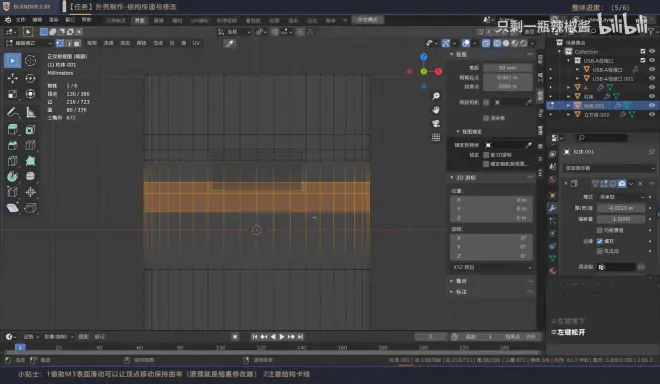Open the UV menu in viewport header
The width and height of the screenshot is (660, 384).
pyautogui.click(x=196, y=43)
